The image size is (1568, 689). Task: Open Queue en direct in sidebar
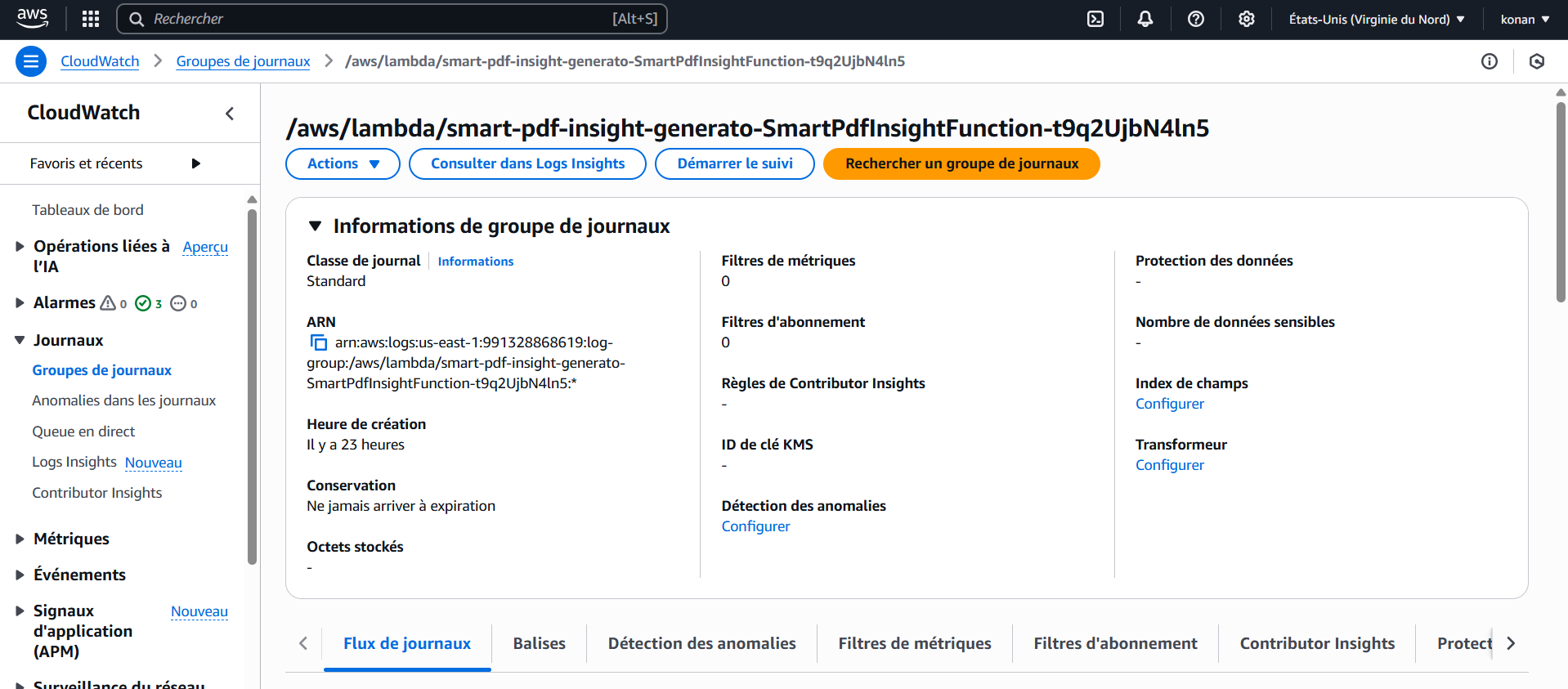point(83,432)
